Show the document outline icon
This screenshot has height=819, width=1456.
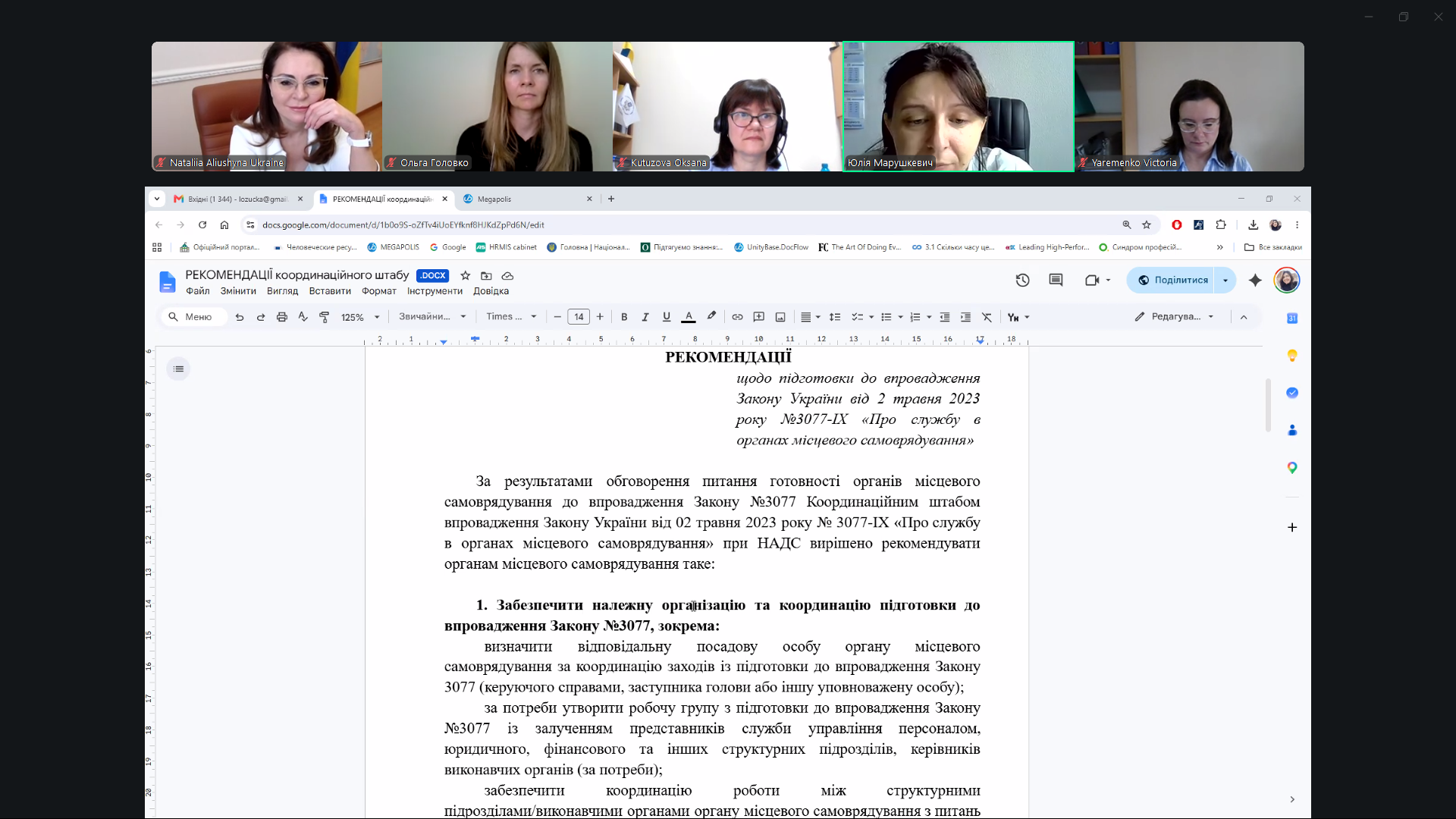click(178, 369)
